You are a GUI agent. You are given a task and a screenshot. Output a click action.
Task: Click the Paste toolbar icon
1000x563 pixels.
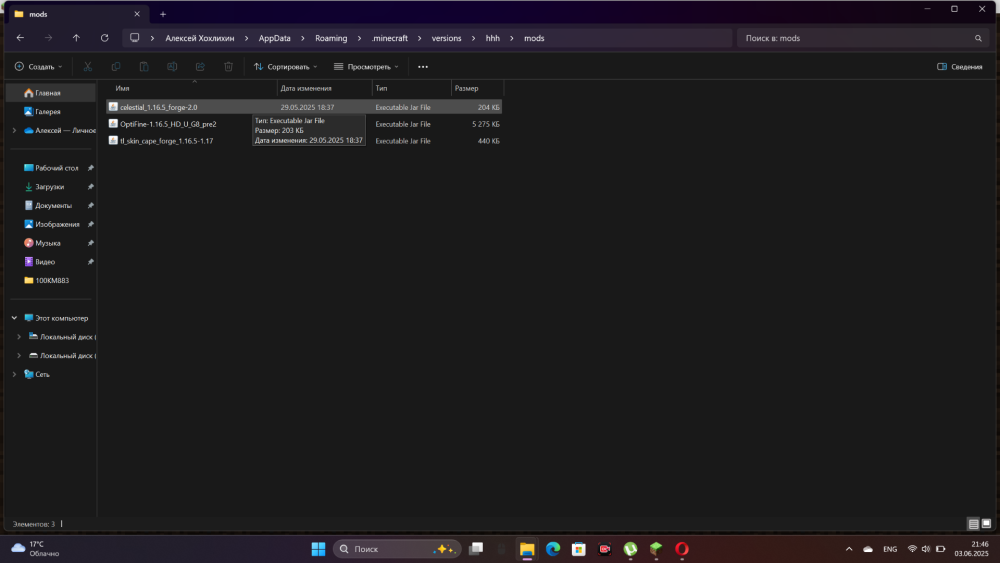point(144,66)
